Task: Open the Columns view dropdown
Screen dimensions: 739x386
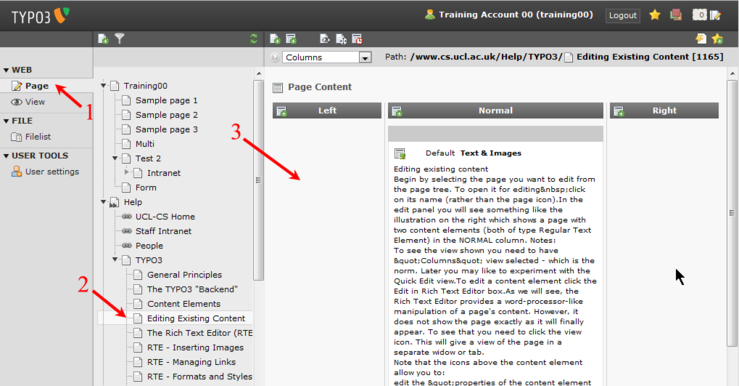Action: [327, 57]
